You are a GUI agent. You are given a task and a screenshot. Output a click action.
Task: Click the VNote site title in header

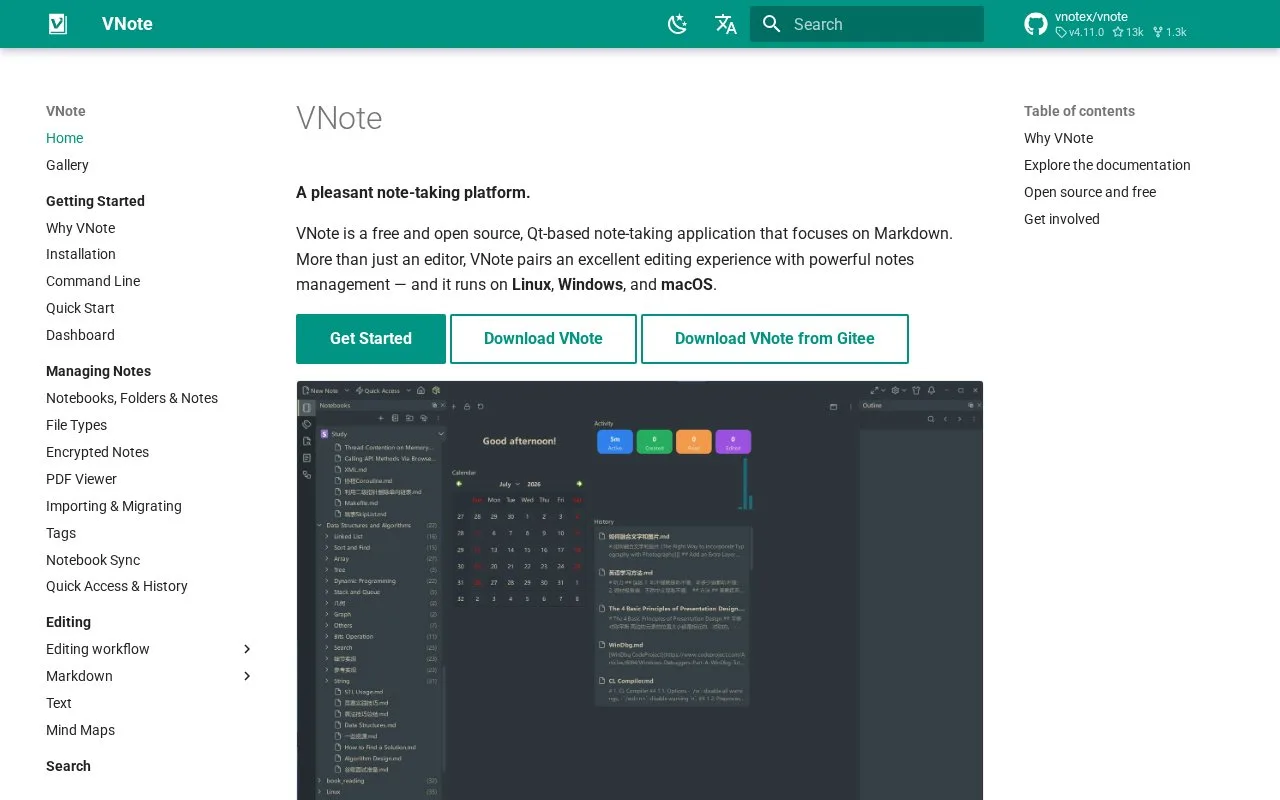tap(127, 24)
